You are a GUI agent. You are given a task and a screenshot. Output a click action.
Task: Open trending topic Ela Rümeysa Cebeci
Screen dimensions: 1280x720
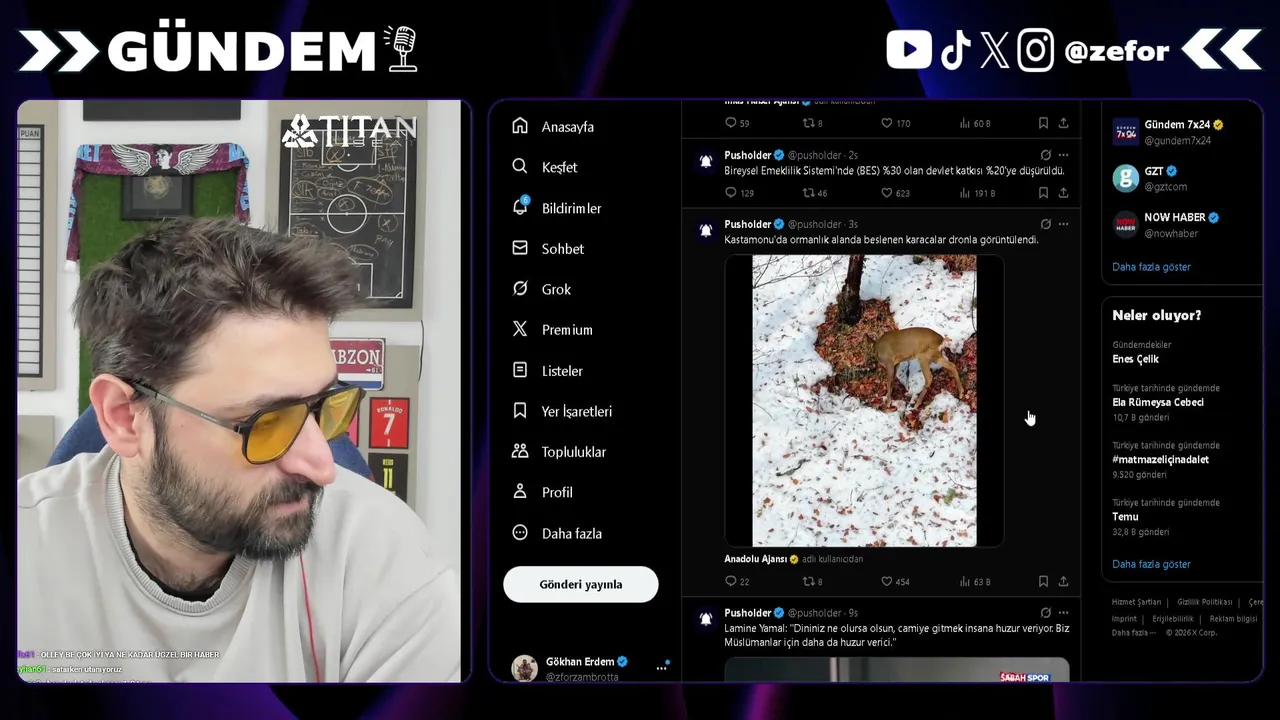click(x=1157, y=402)
